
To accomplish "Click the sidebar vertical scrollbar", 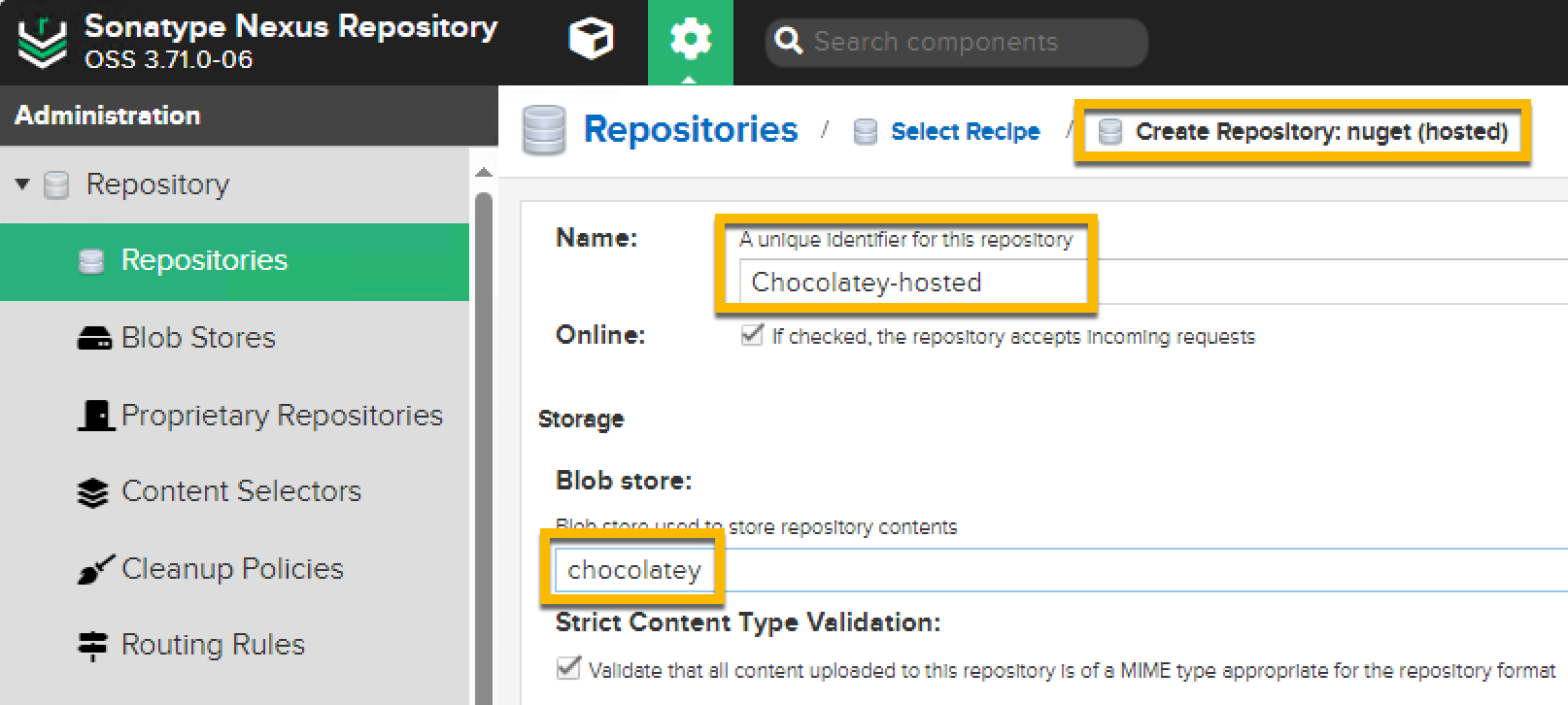I will point(484,447).
